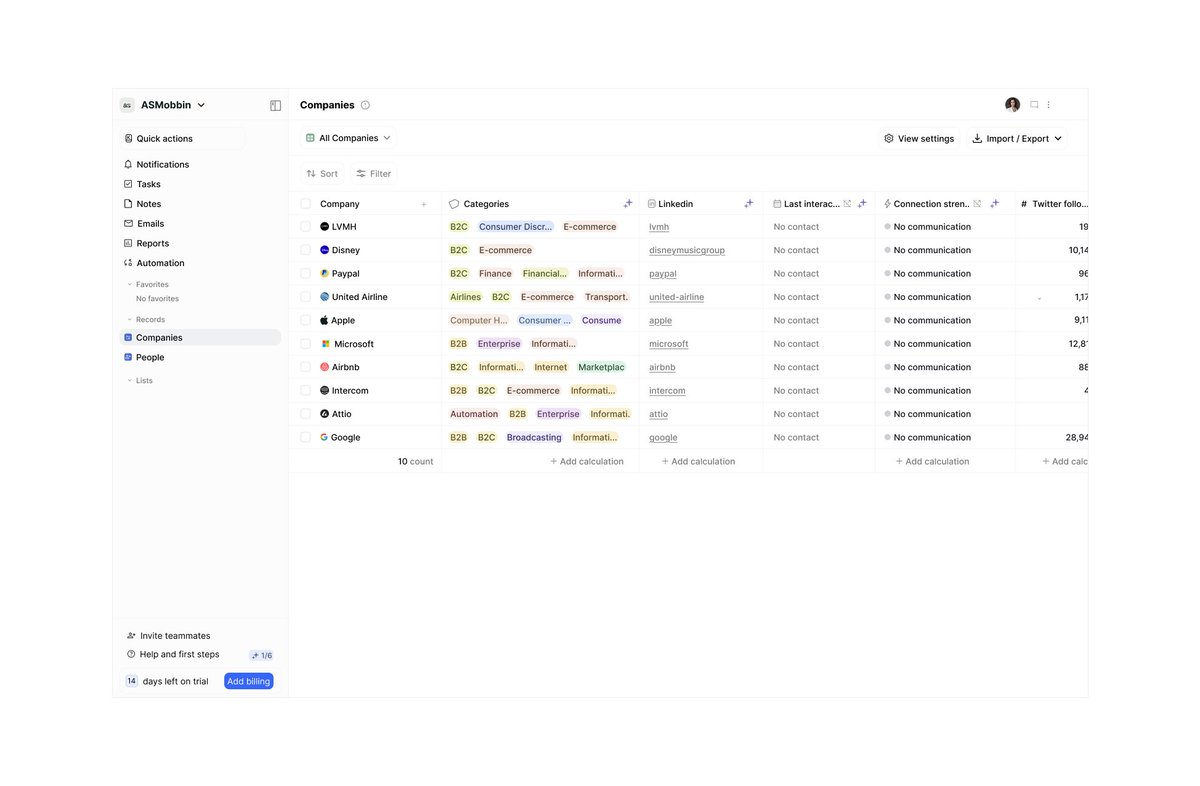
Task: Select Companies under Records
Action: (x=200, y=338)
